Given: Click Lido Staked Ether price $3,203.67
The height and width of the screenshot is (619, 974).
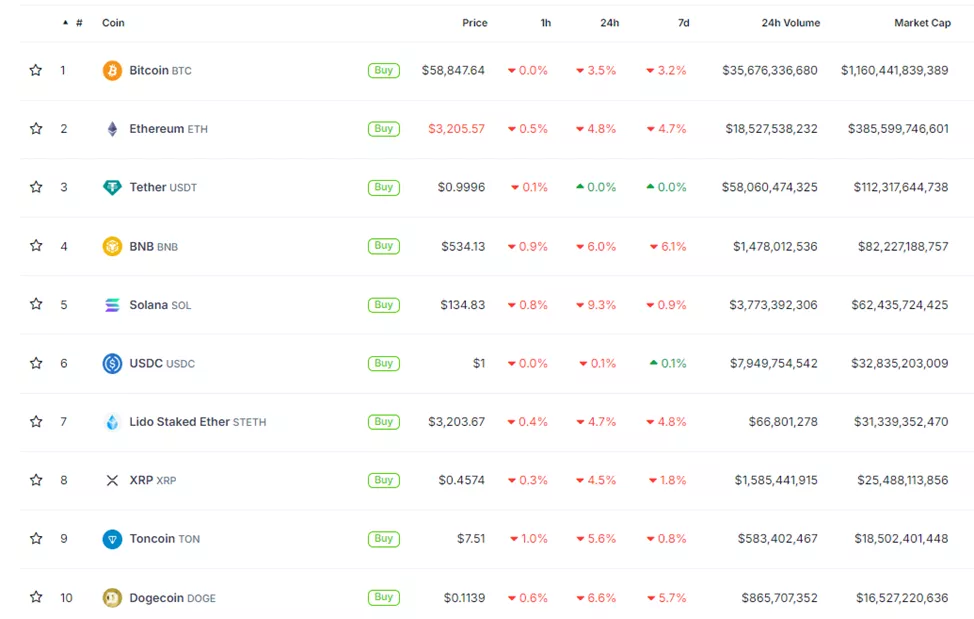Looking at the screenshot, I should [457, 422].
